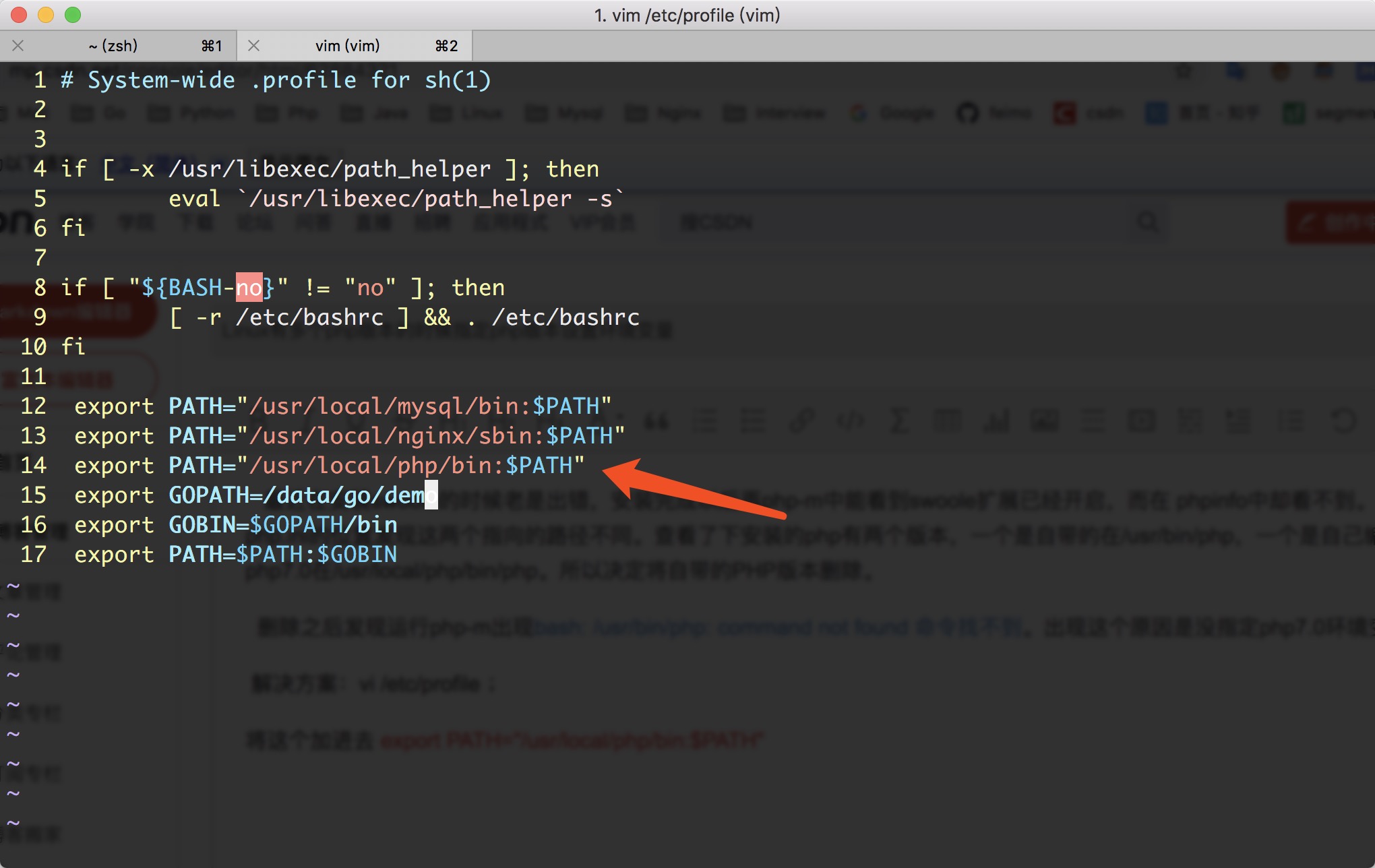Close the vim (vim) tab
The height and width of the screenshot is (868, 1375).
coord(254,46)
